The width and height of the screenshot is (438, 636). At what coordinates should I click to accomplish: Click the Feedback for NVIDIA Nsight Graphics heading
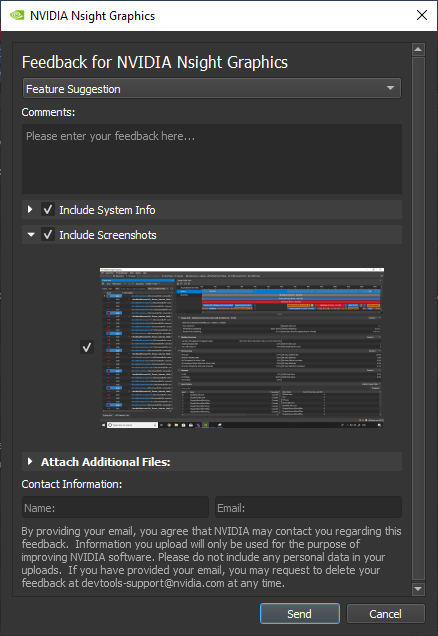(x=155, y=62)
